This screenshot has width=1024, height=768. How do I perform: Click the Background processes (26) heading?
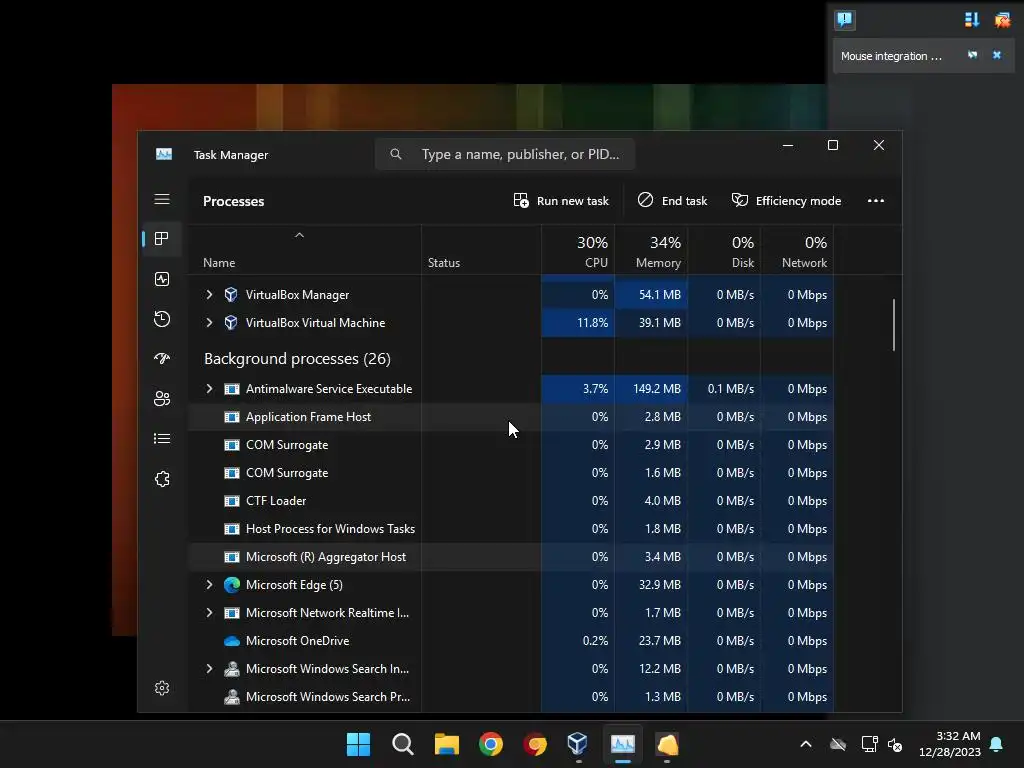point(297,359)
